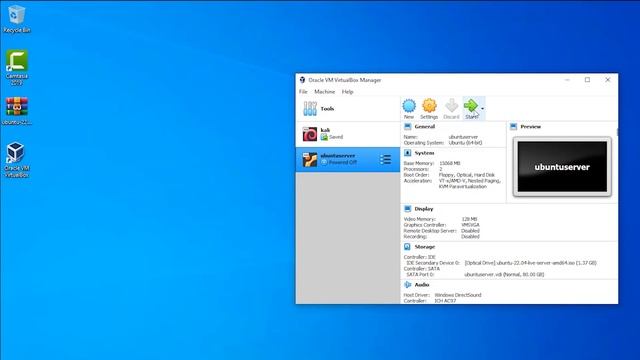Click the kali VM Debian swirl icon
Viewport: 640px width, 360px height.
(309, 134)
